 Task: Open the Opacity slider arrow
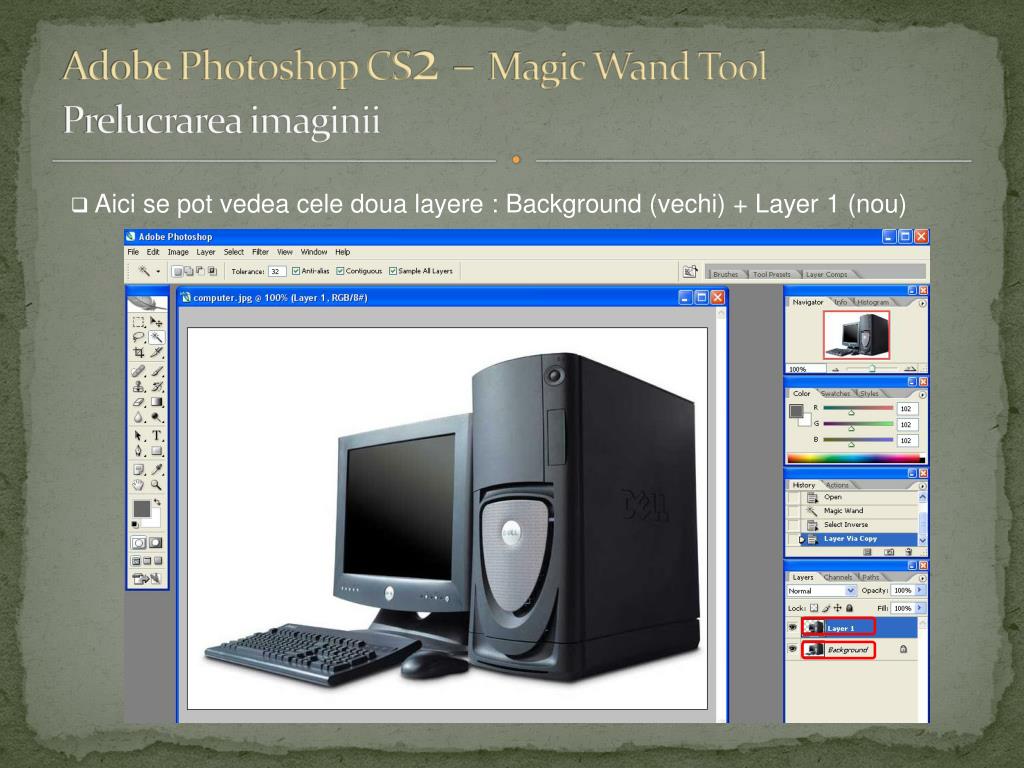(920, 590)
